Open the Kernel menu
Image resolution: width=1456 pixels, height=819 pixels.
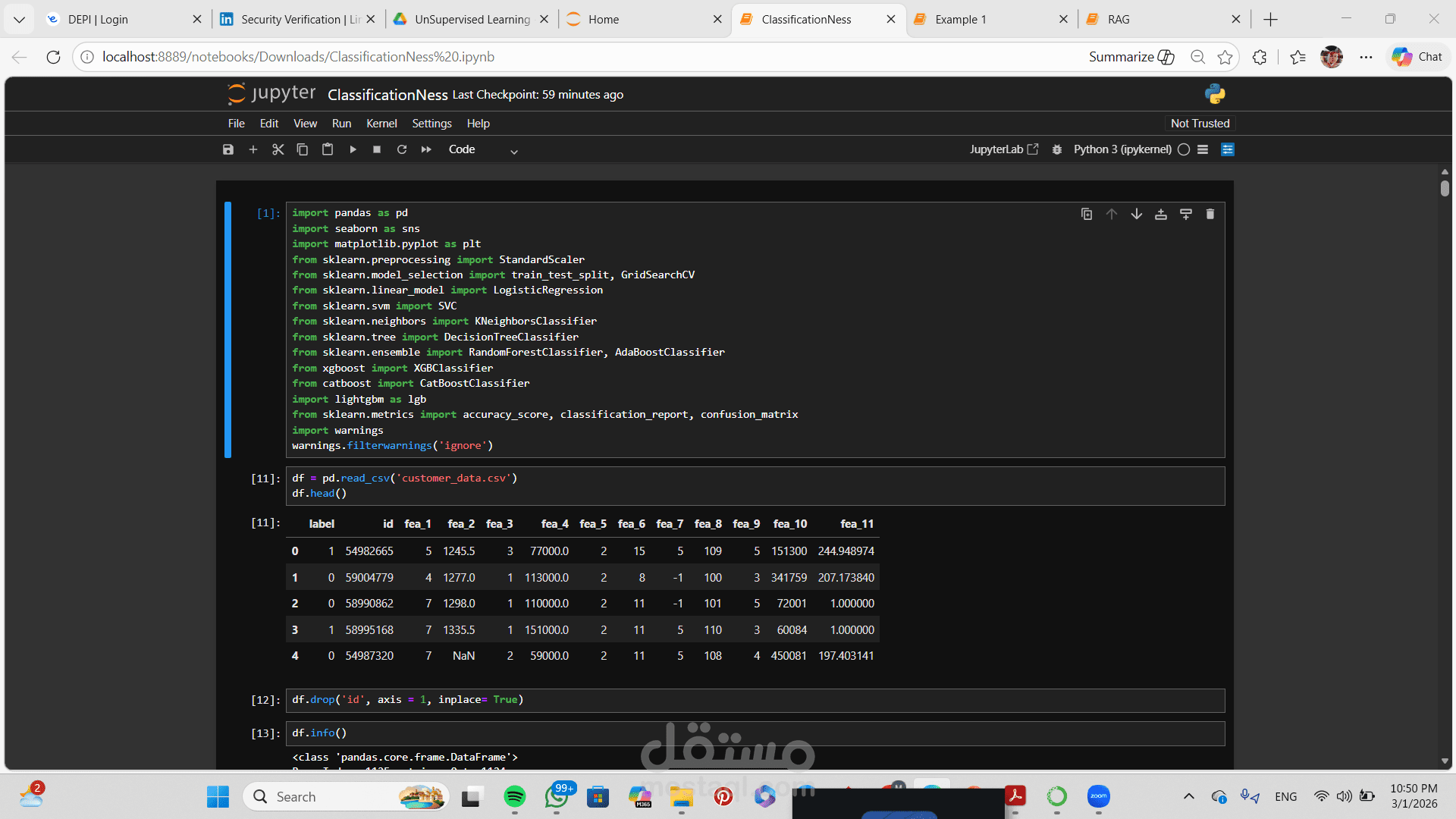pyautogui.click(x=381, y=124)
